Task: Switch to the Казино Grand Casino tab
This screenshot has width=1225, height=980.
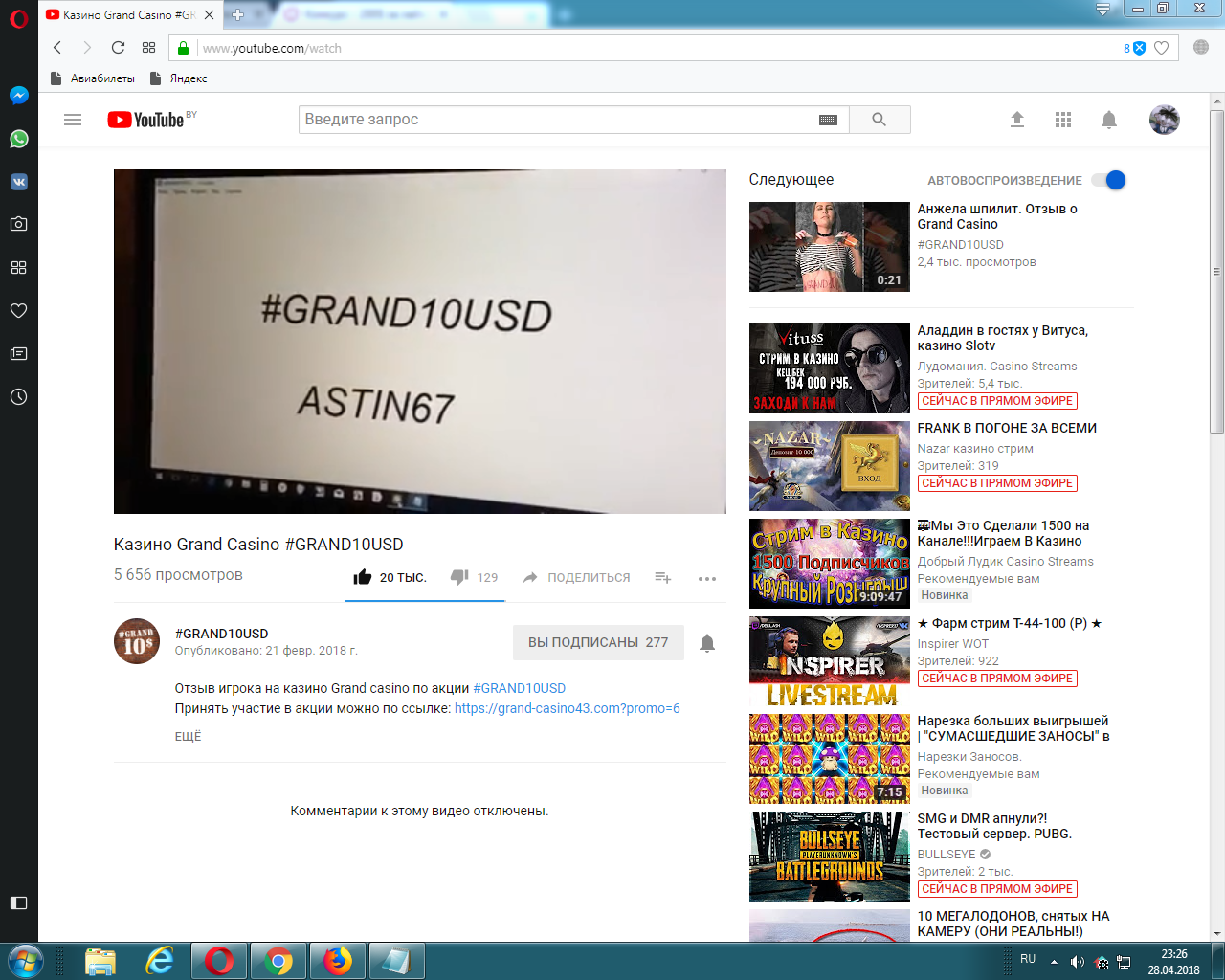Action: [129, 15]
